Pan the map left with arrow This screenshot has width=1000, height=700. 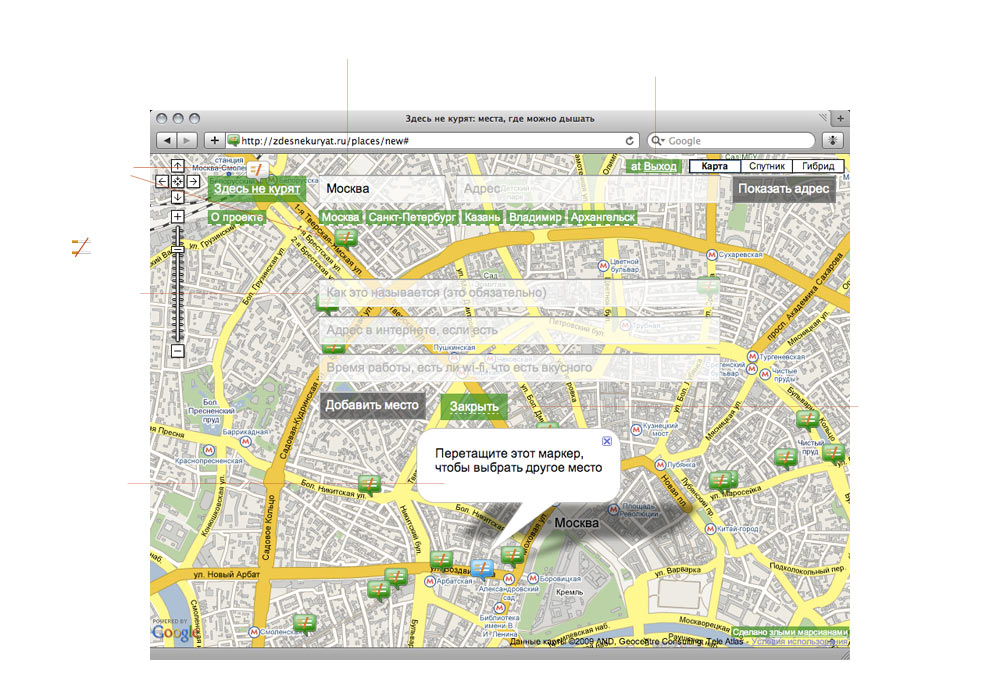point(162,182)
